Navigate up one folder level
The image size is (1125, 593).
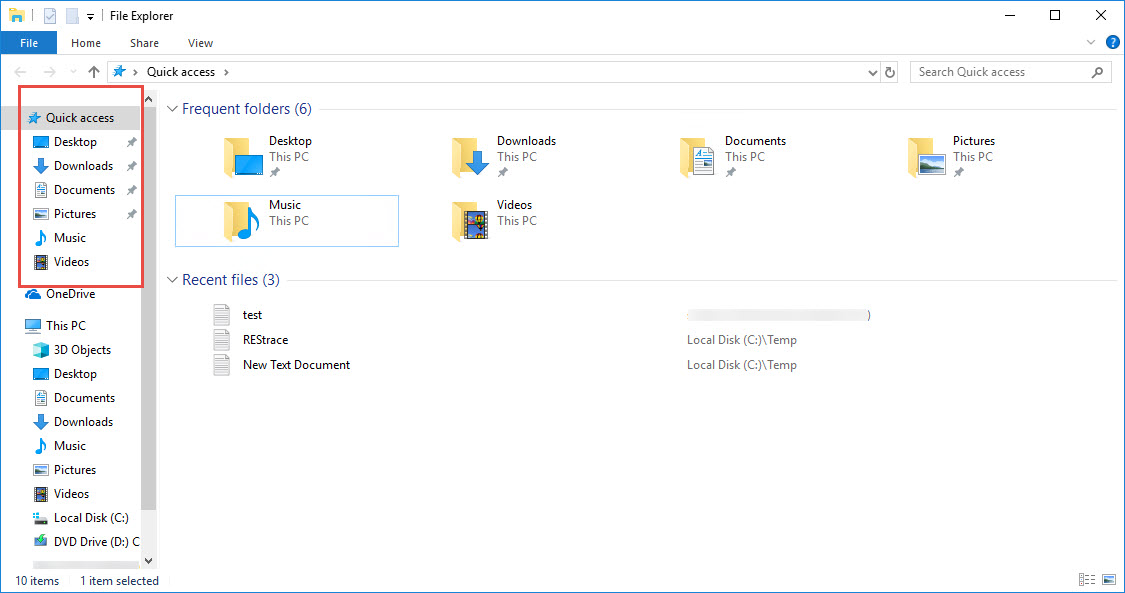pyautogui.click(x=93, y=71)
